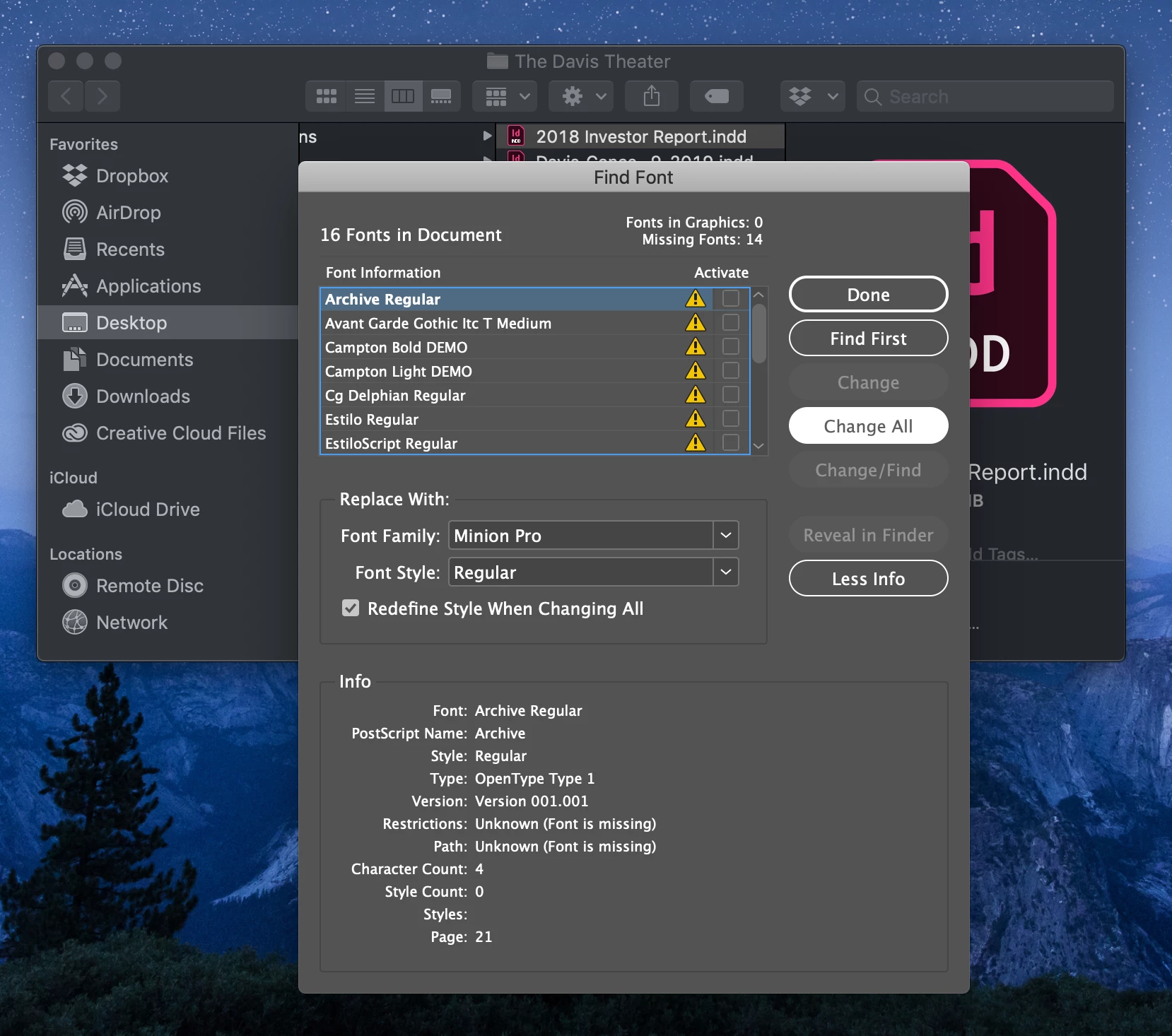Open Network in Finder sidebar
1172x1036 pixels.
pos(168,623)
